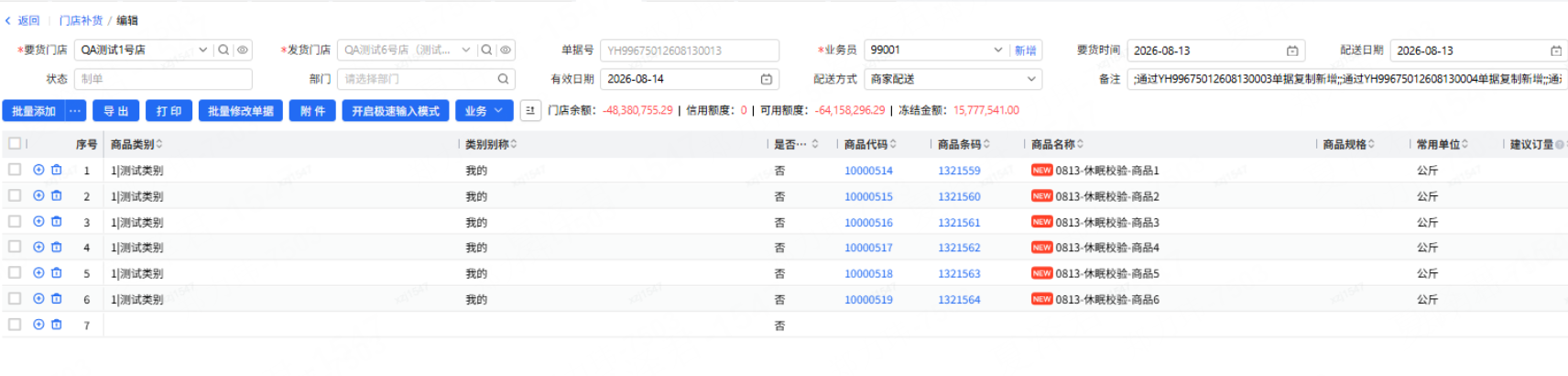Click the 导出 button

point(115,111)
